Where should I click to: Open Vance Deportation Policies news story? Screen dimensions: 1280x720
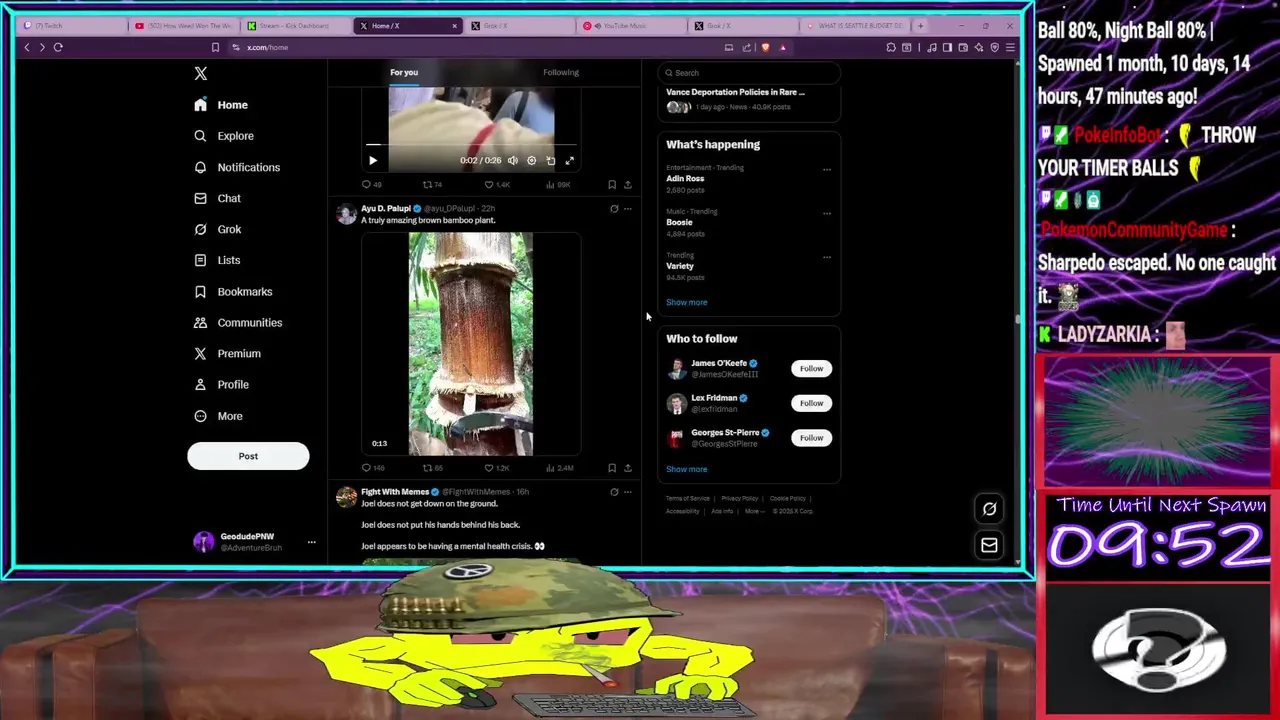pyautogui.click(x=735, y=92)
